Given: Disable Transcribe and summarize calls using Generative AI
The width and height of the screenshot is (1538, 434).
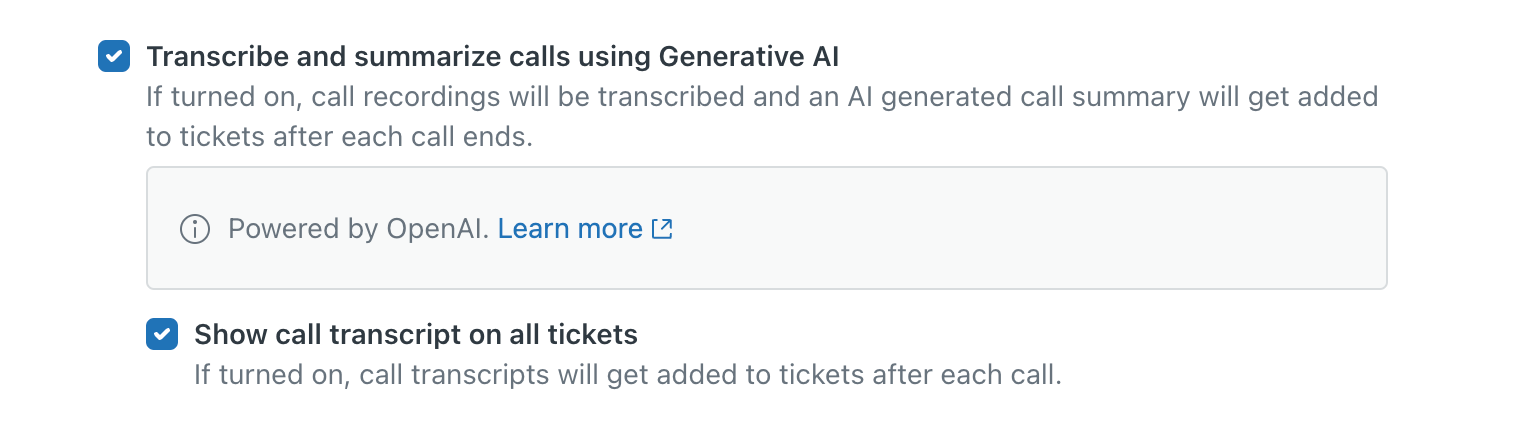Looking at the screenshot, I should click(114, 57).
